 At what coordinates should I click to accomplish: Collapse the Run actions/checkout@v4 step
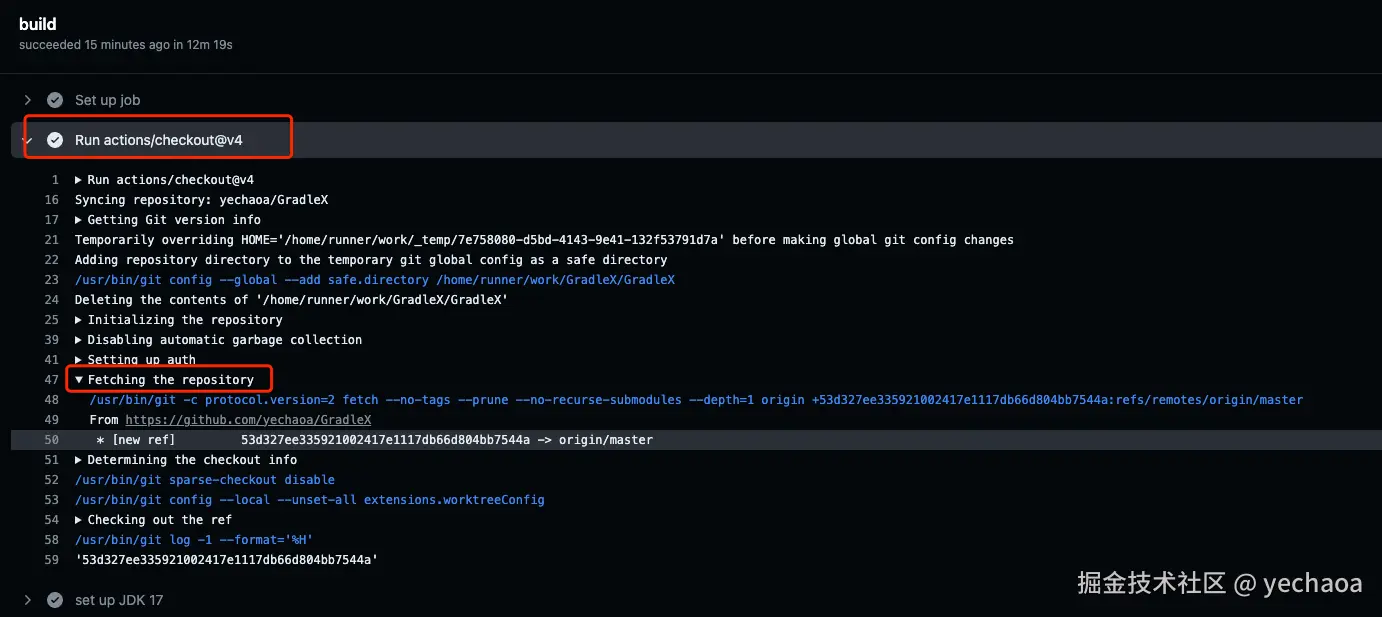pos(28,140)
